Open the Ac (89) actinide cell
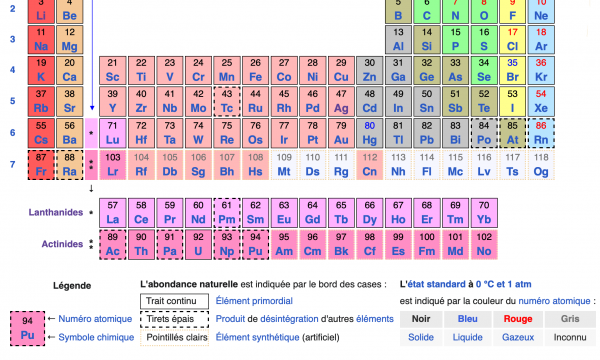Image resolution: width=600 pixels, height=360 pixels. 112,244
